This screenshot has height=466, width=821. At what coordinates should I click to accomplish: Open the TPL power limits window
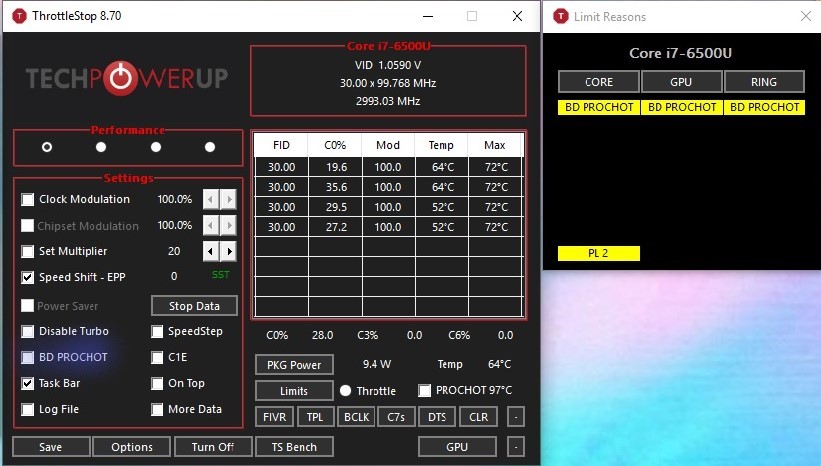point(315,417)
